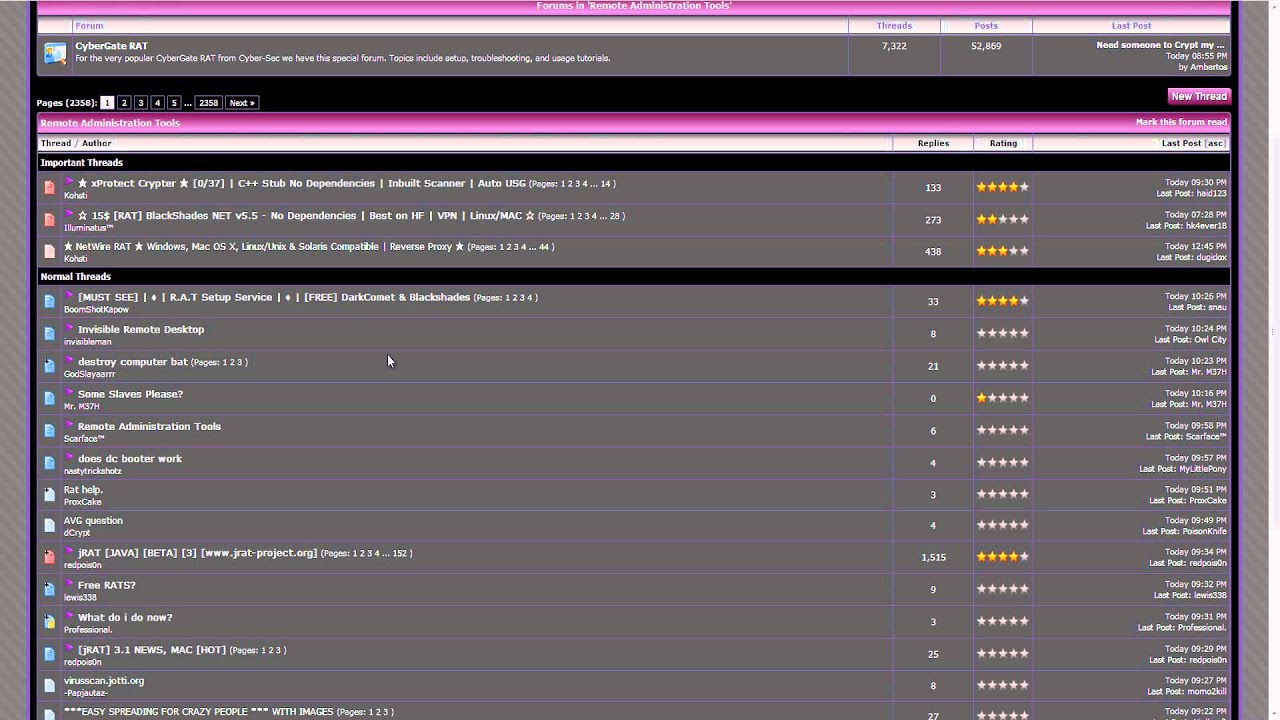Jump to first unread in What do i do now
Viewport: 1280px width, 720px height.
click(x=69, y=617)
